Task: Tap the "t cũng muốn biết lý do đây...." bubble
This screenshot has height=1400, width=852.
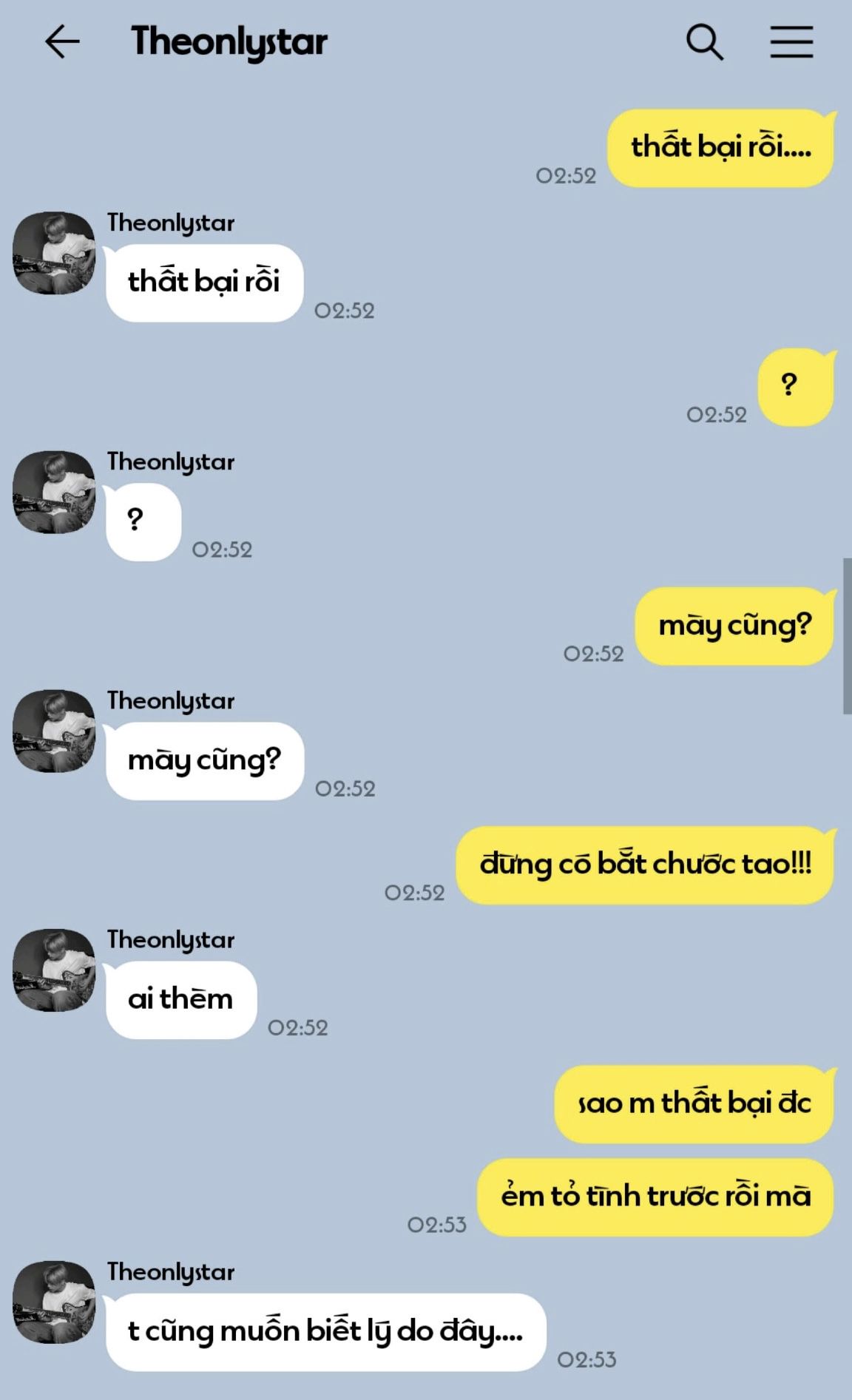Action: tap(325, 1332)
